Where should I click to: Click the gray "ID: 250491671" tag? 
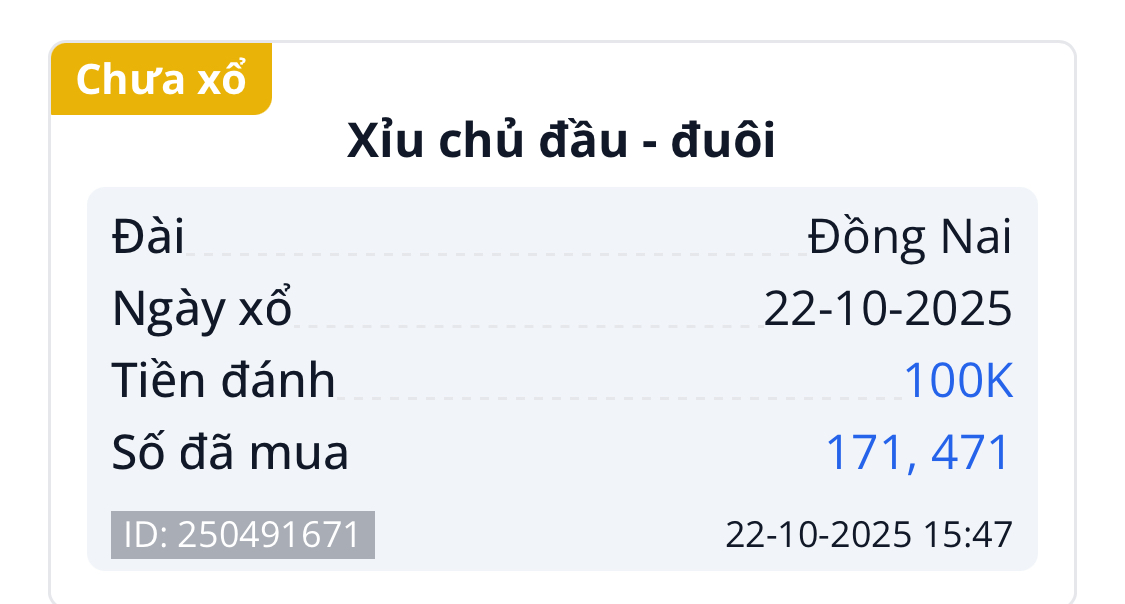pyautogui.click(x=242, y=535)
